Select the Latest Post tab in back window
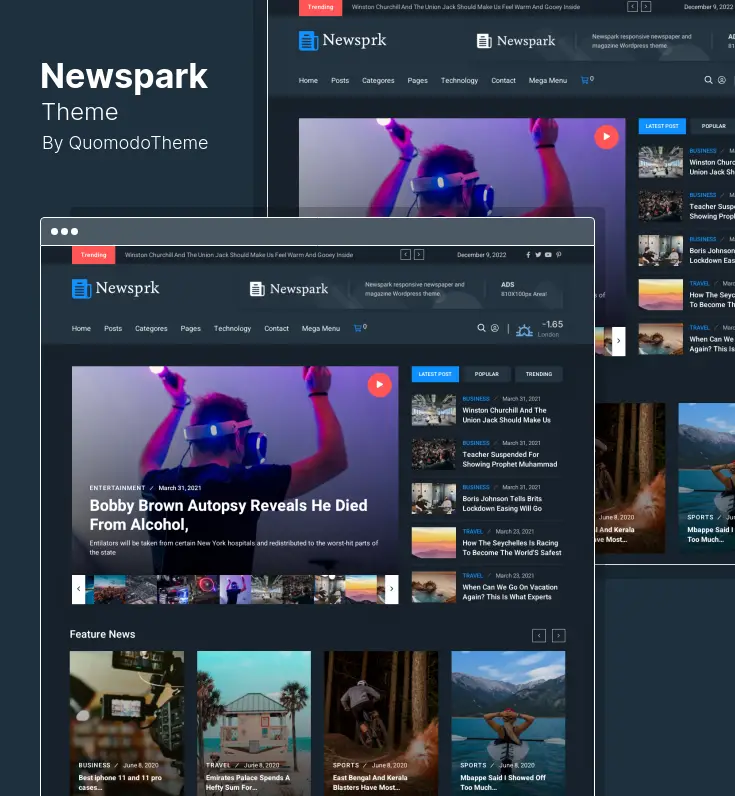This screenshot has height=796, width=735. coord(662,126)
